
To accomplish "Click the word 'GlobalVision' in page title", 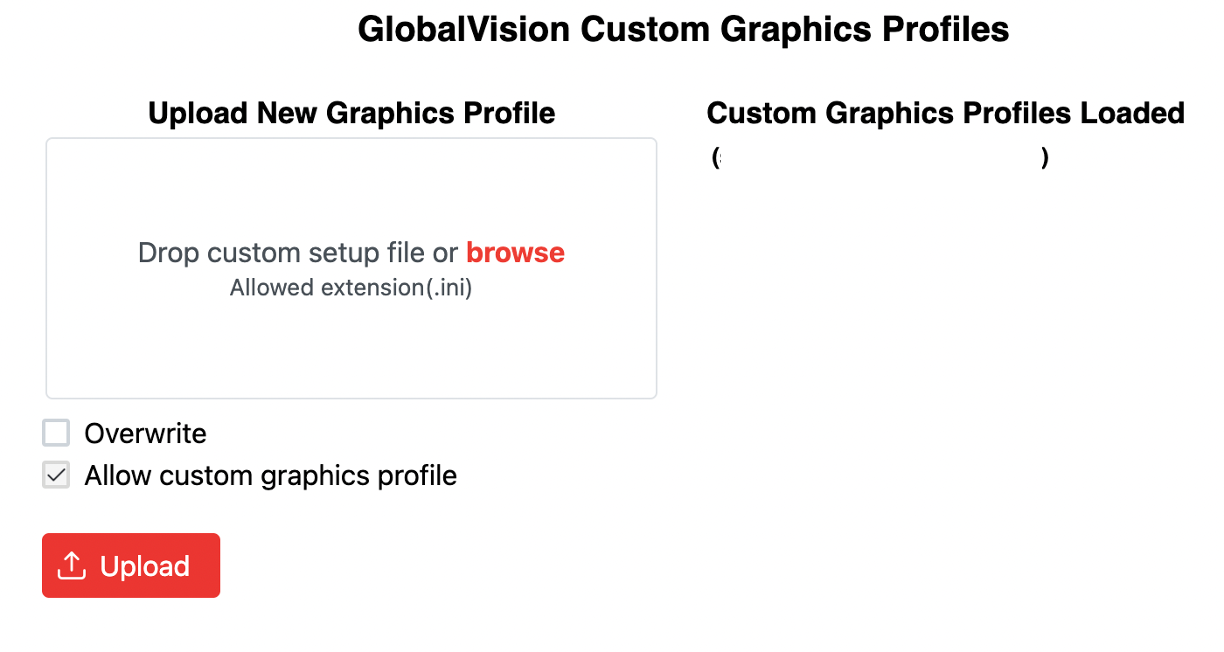I will click(465, 30).
